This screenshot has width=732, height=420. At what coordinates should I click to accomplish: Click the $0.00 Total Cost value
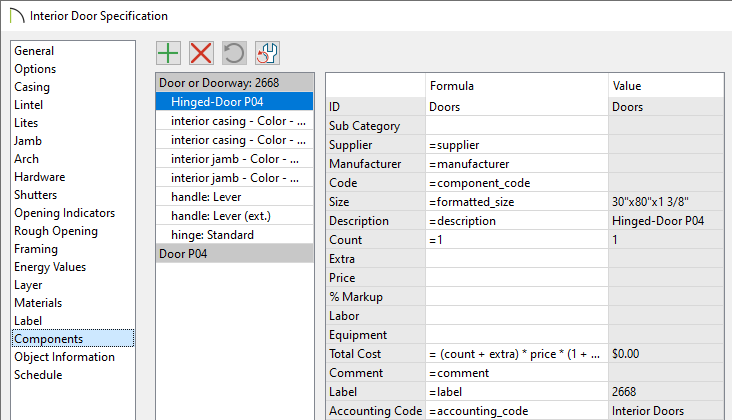coord(666,354)
